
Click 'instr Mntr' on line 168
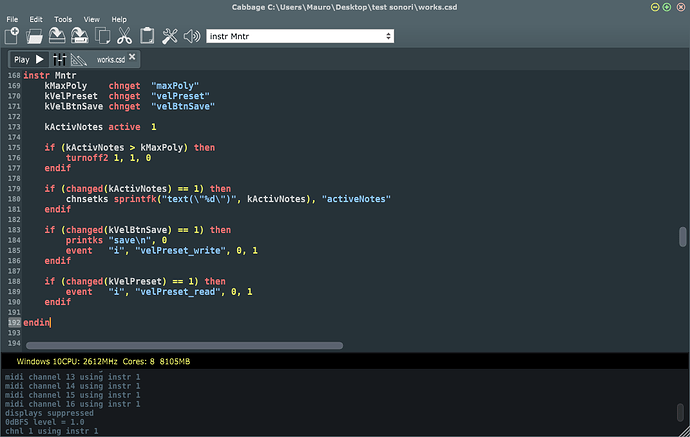coord(50,75)
